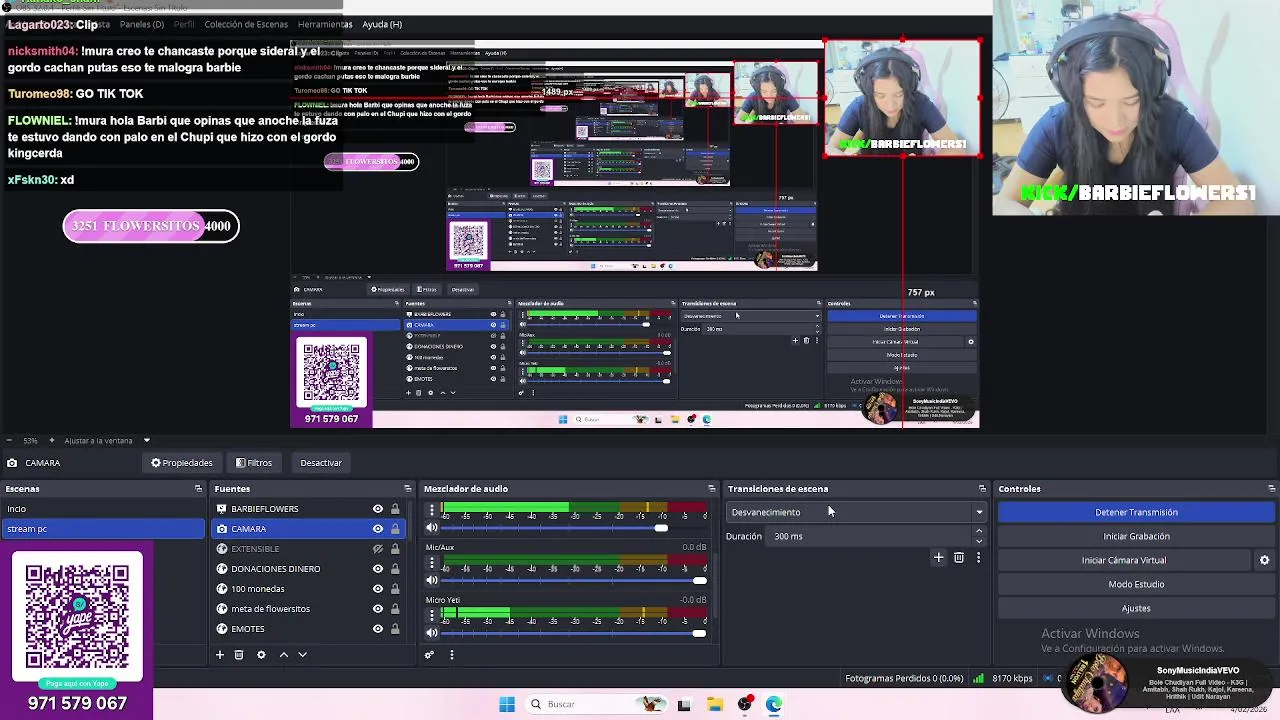Hide the 100 monedas source
This screenshot has height=720, width=1280.
pyautogui.click(x=378, y=589)
